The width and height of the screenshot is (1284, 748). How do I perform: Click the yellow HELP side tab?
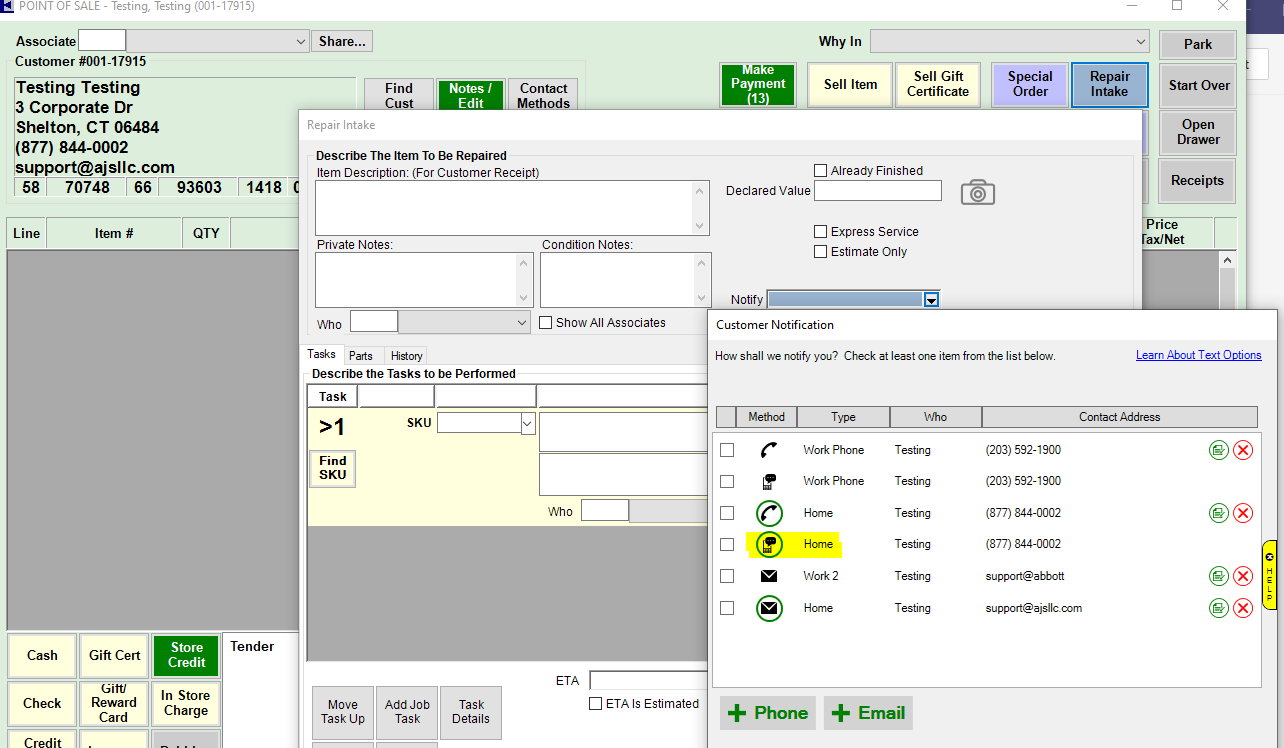1270,575
